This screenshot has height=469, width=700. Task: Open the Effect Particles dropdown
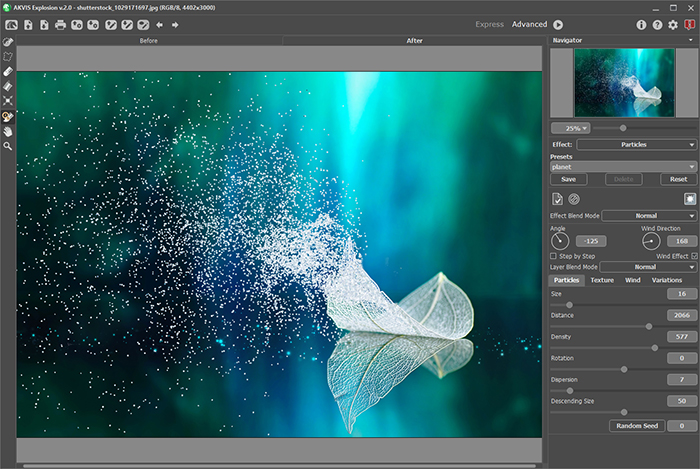tap(636, 145)
